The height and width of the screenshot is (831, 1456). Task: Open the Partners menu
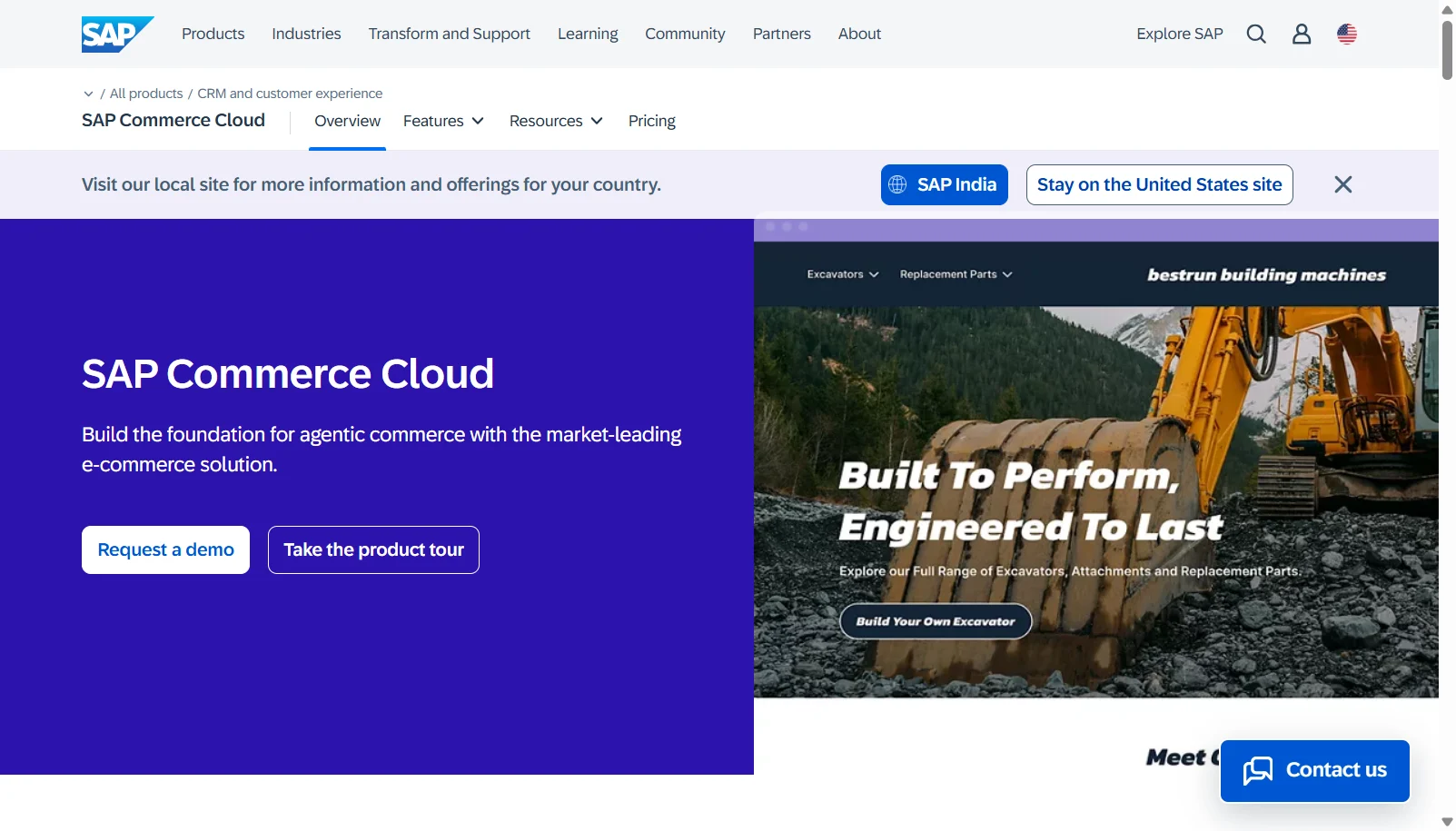(781, 34)
